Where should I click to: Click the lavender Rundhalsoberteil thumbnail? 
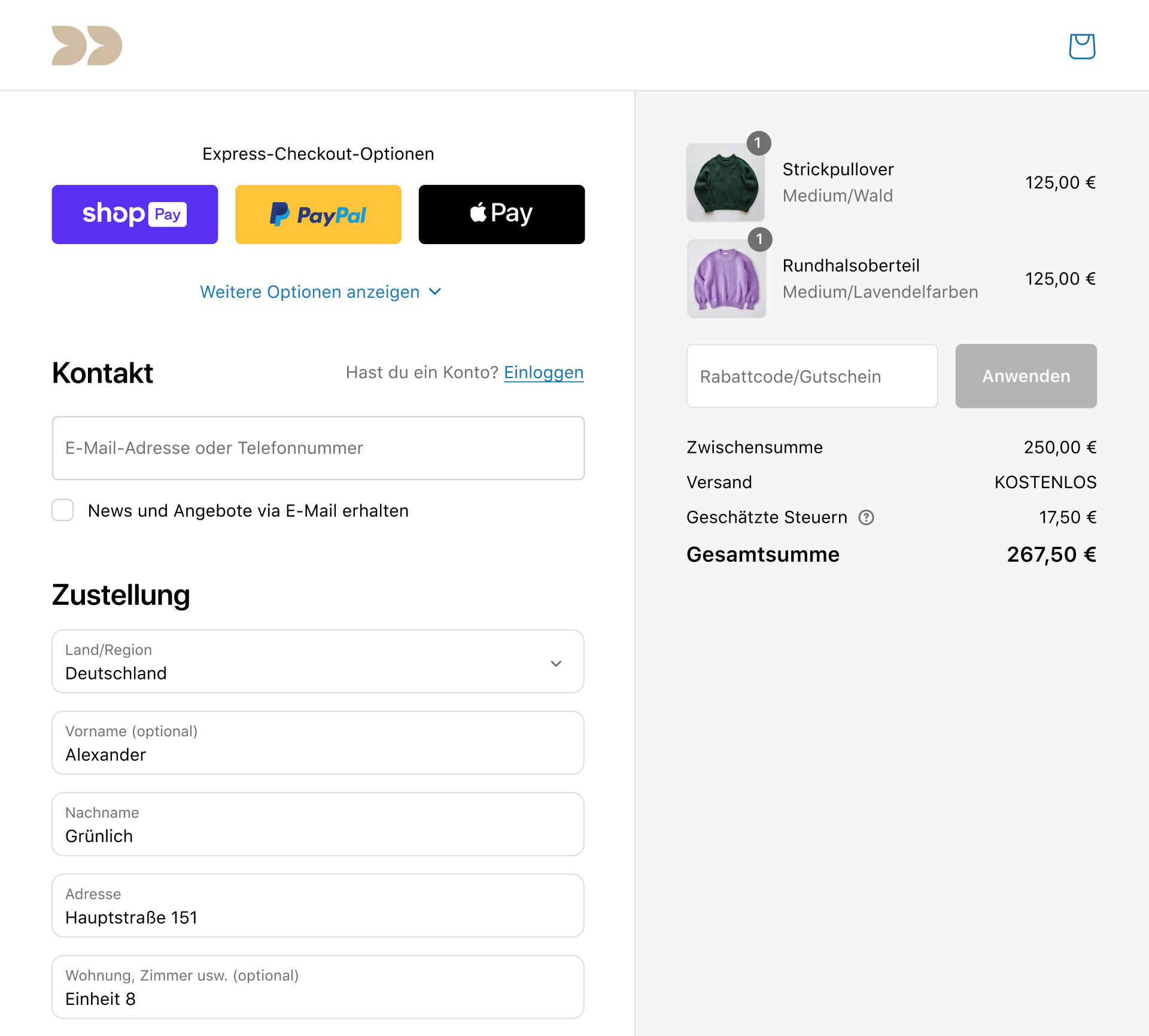[x=726, y=279]
